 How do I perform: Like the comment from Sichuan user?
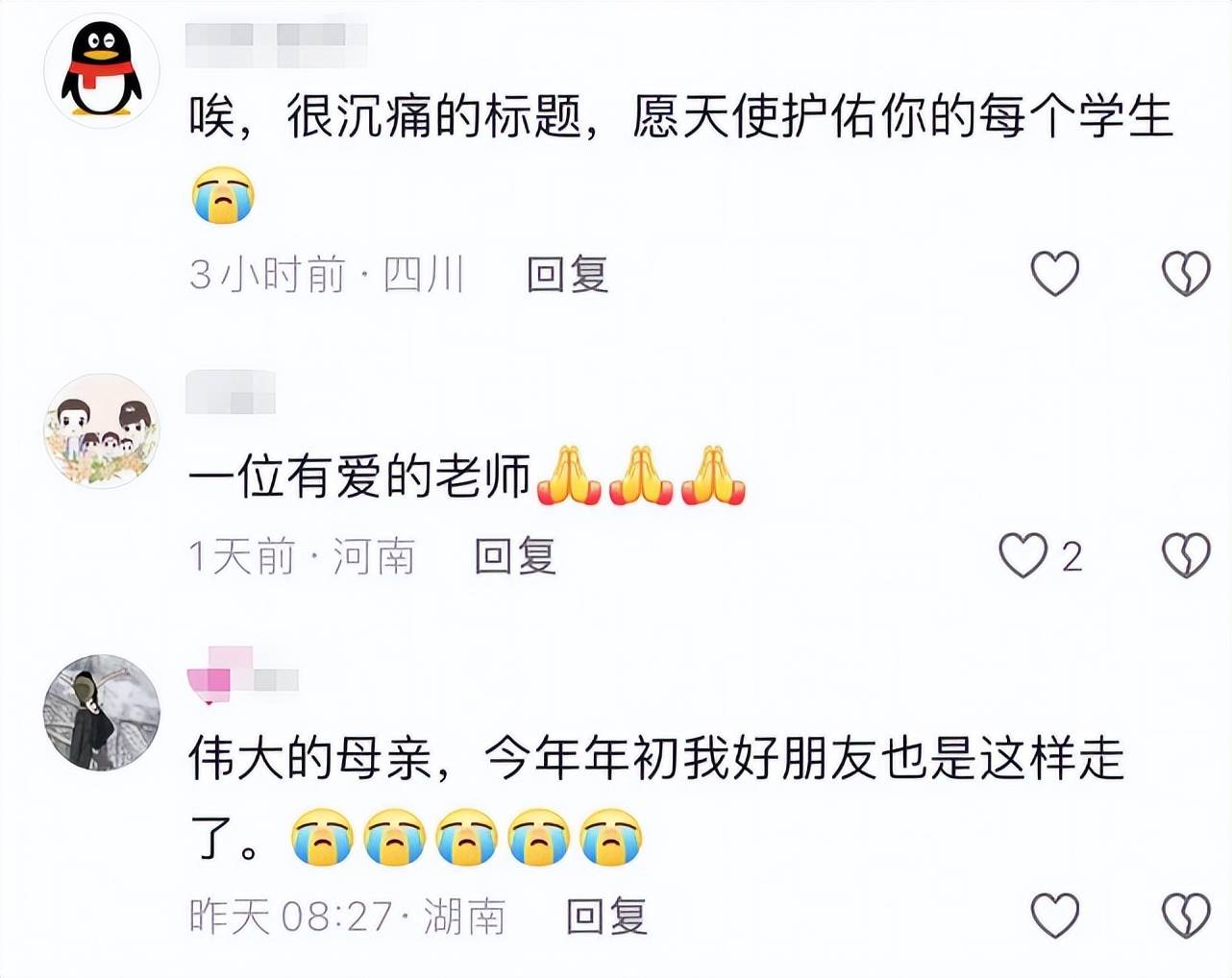(1055, 274)
